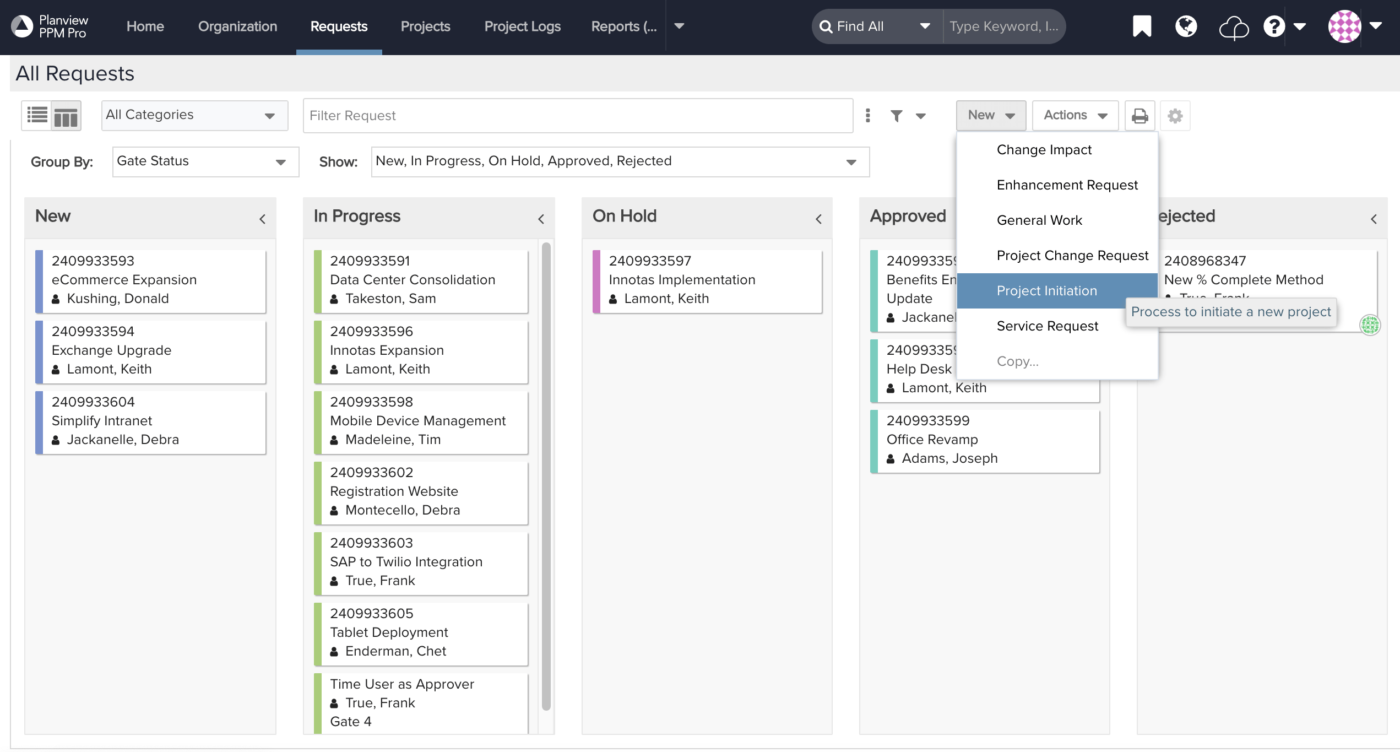Open the Mobile Device Management request card
Screen dimensions: 1400x752
(421, 421)
